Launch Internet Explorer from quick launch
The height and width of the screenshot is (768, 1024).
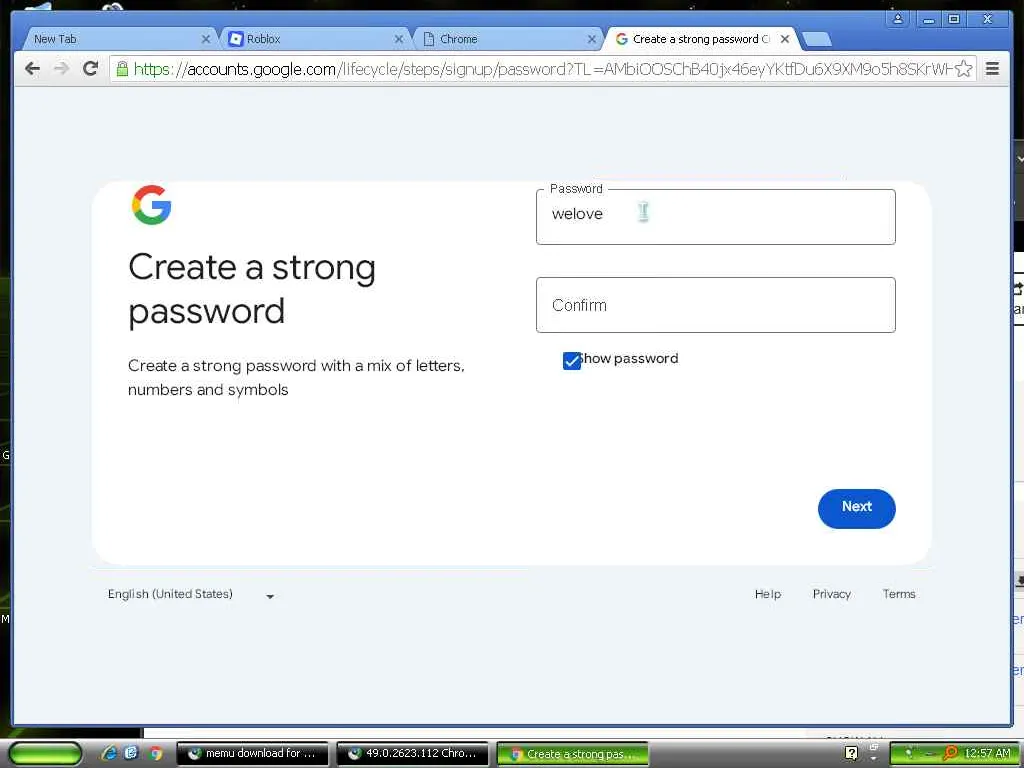[x=109, y=754]
